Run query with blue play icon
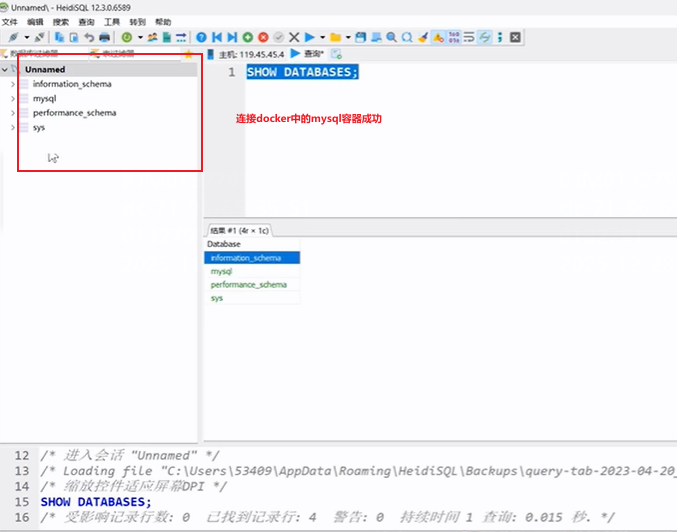The width and height of the screenshot is (677, 532). [310, 38]
